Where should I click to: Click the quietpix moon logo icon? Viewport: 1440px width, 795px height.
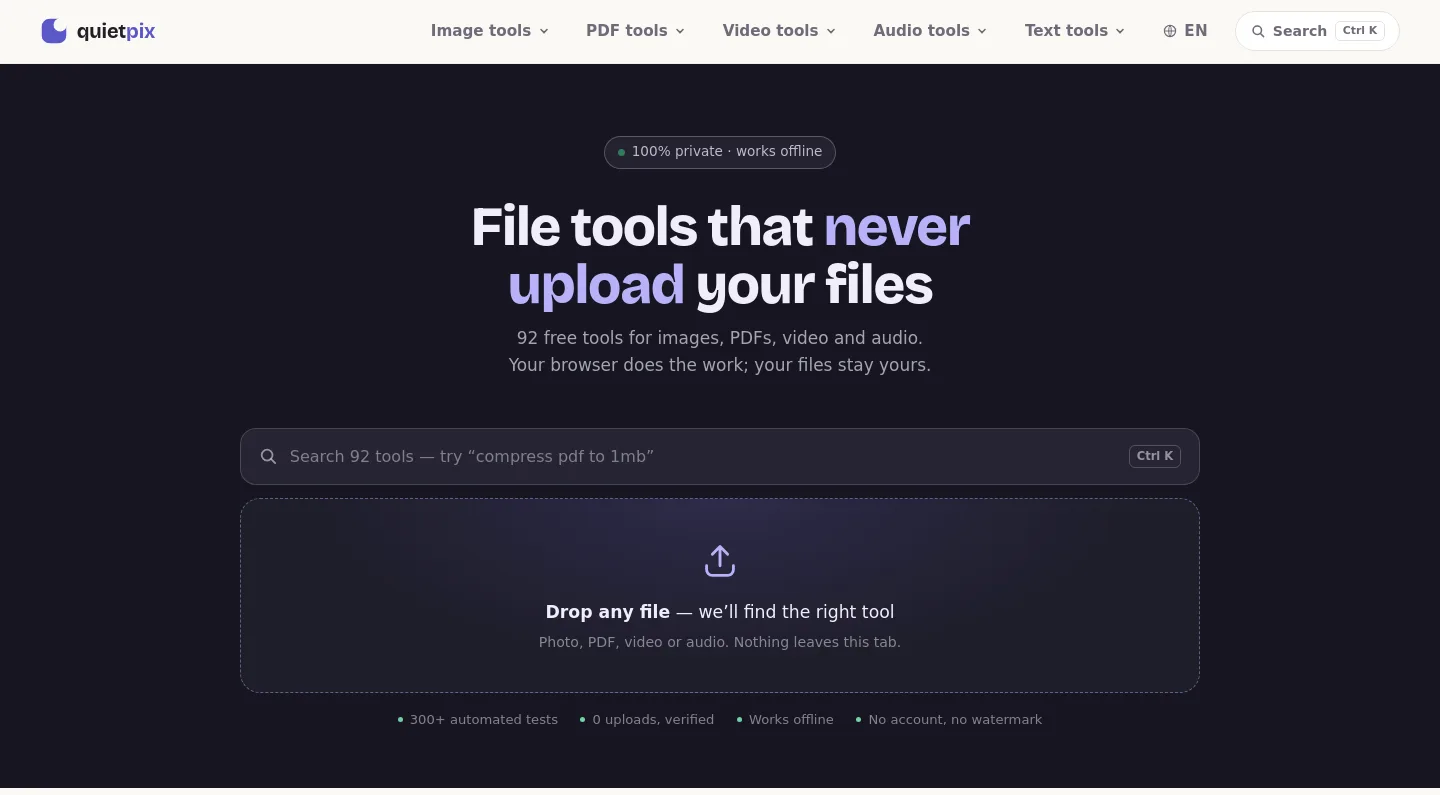(54, 31)
